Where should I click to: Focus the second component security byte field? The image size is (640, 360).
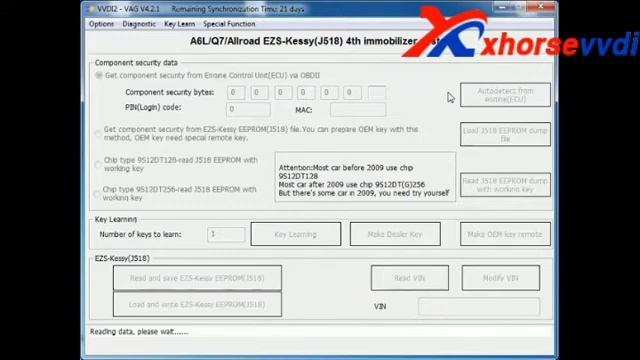point(259,93)
